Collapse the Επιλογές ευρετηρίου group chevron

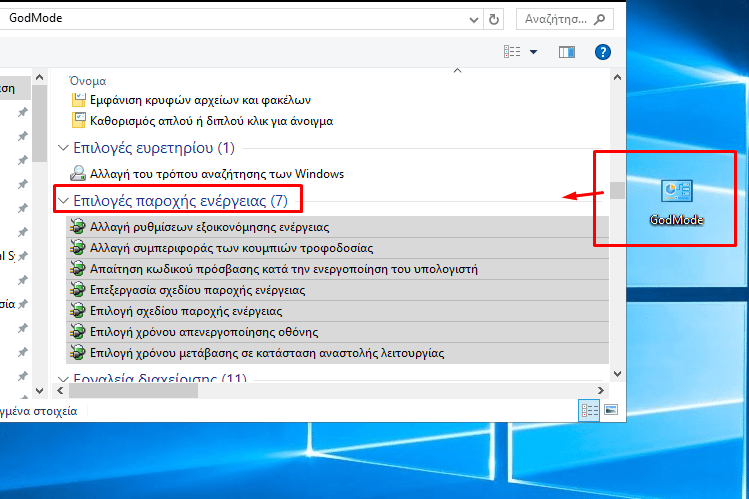(x=63, y=148)
